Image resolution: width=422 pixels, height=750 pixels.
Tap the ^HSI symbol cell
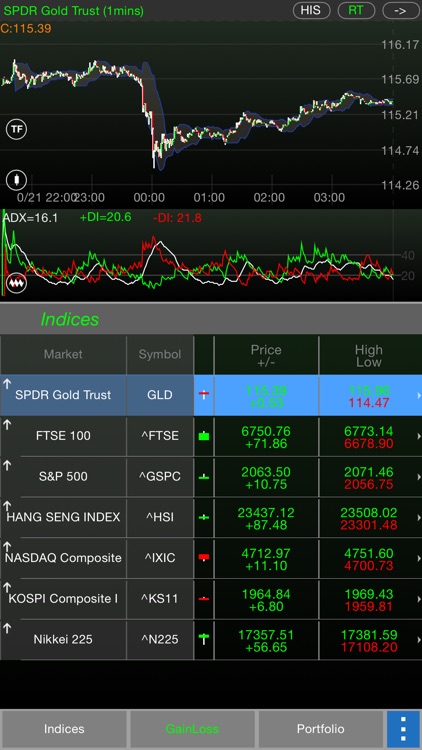(160, 517)
